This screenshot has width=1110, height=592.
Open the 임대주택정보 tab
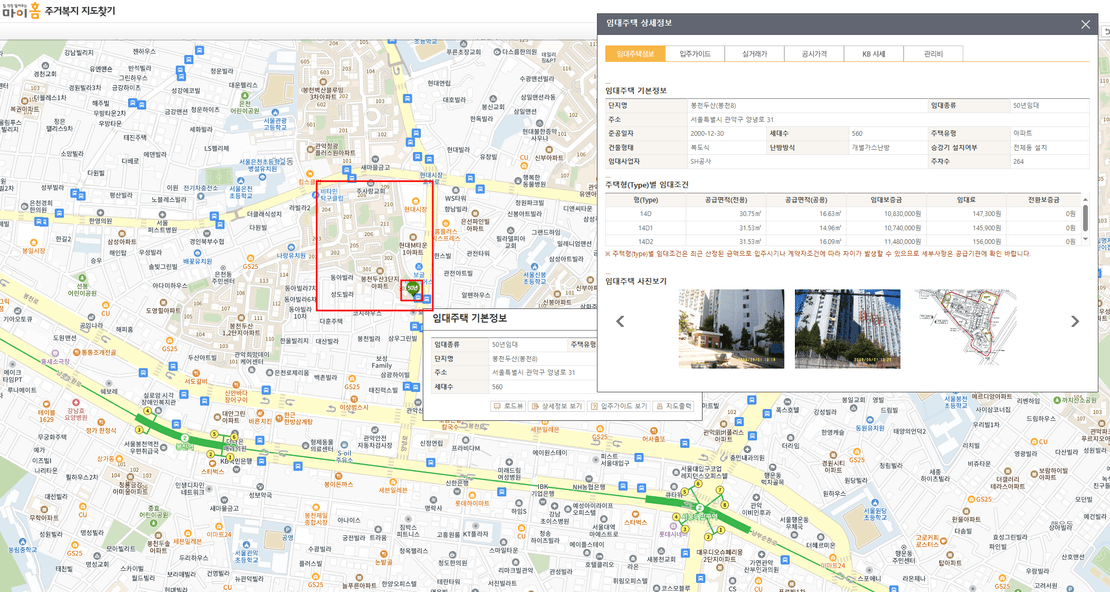click(635, 54)
